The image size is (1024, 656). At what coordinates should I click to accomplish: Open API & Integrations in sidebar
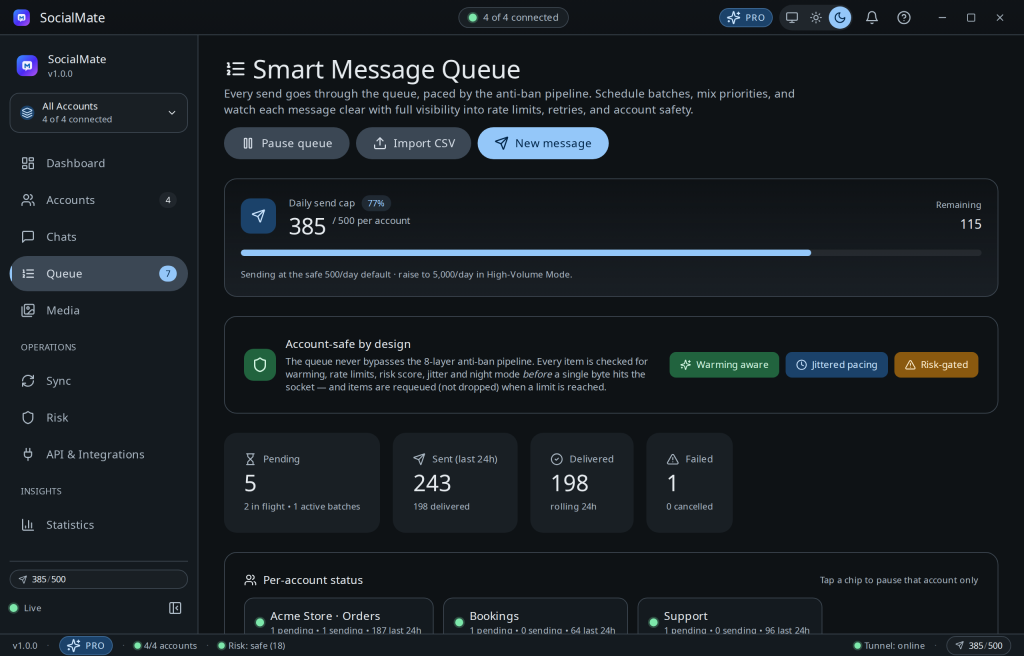pos(99,454)
